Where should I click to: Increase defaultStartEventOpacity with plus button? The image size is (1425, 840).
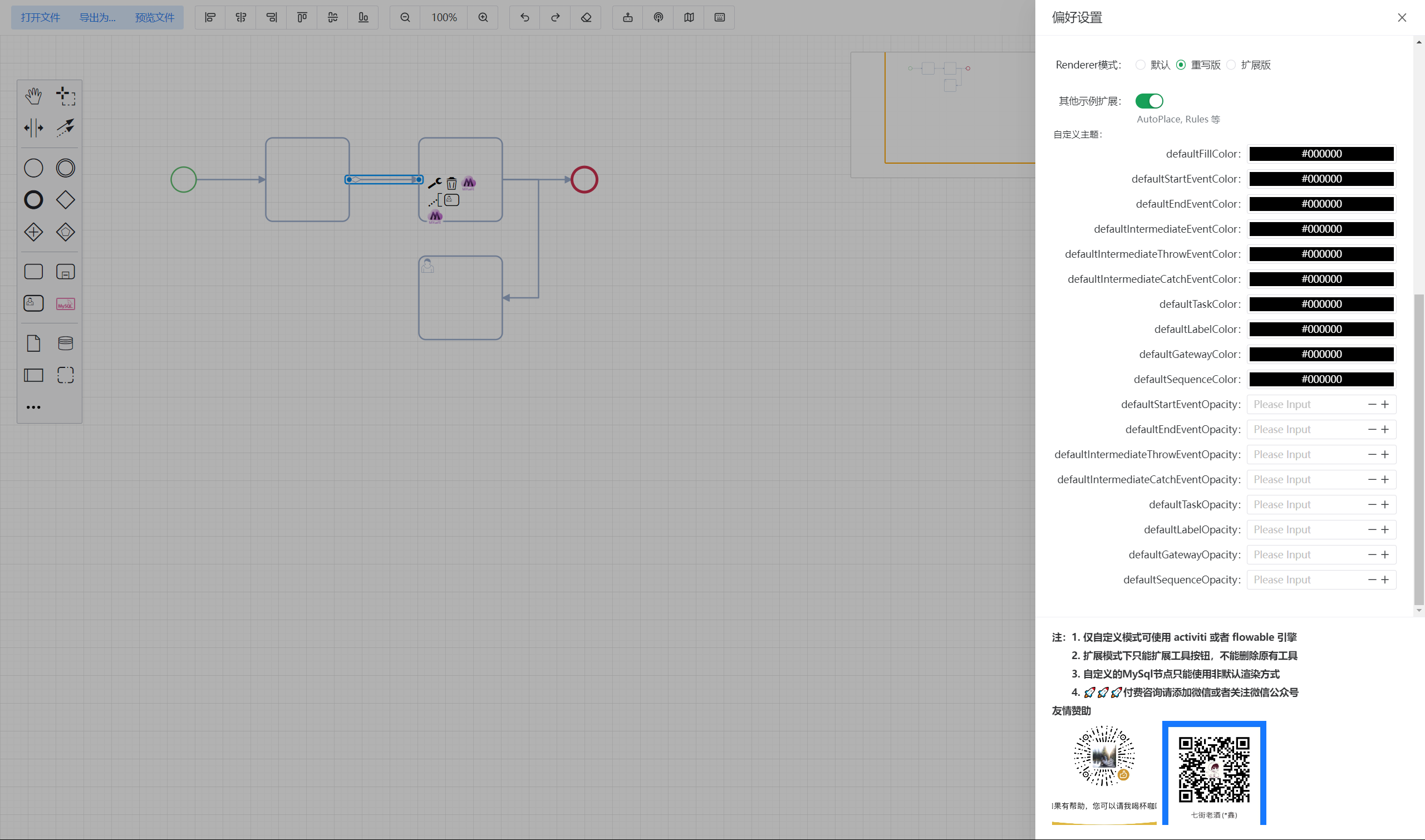point(1385,405)
